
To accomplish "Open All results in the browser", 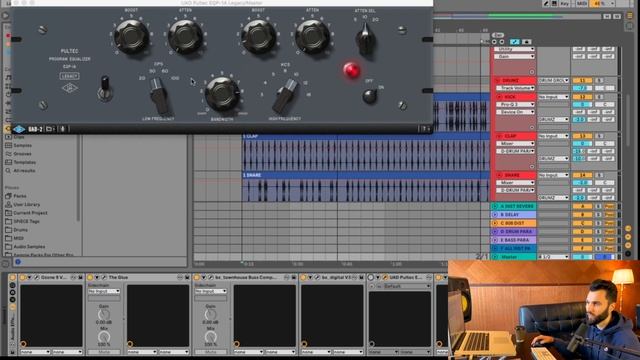I will point(24,171).
